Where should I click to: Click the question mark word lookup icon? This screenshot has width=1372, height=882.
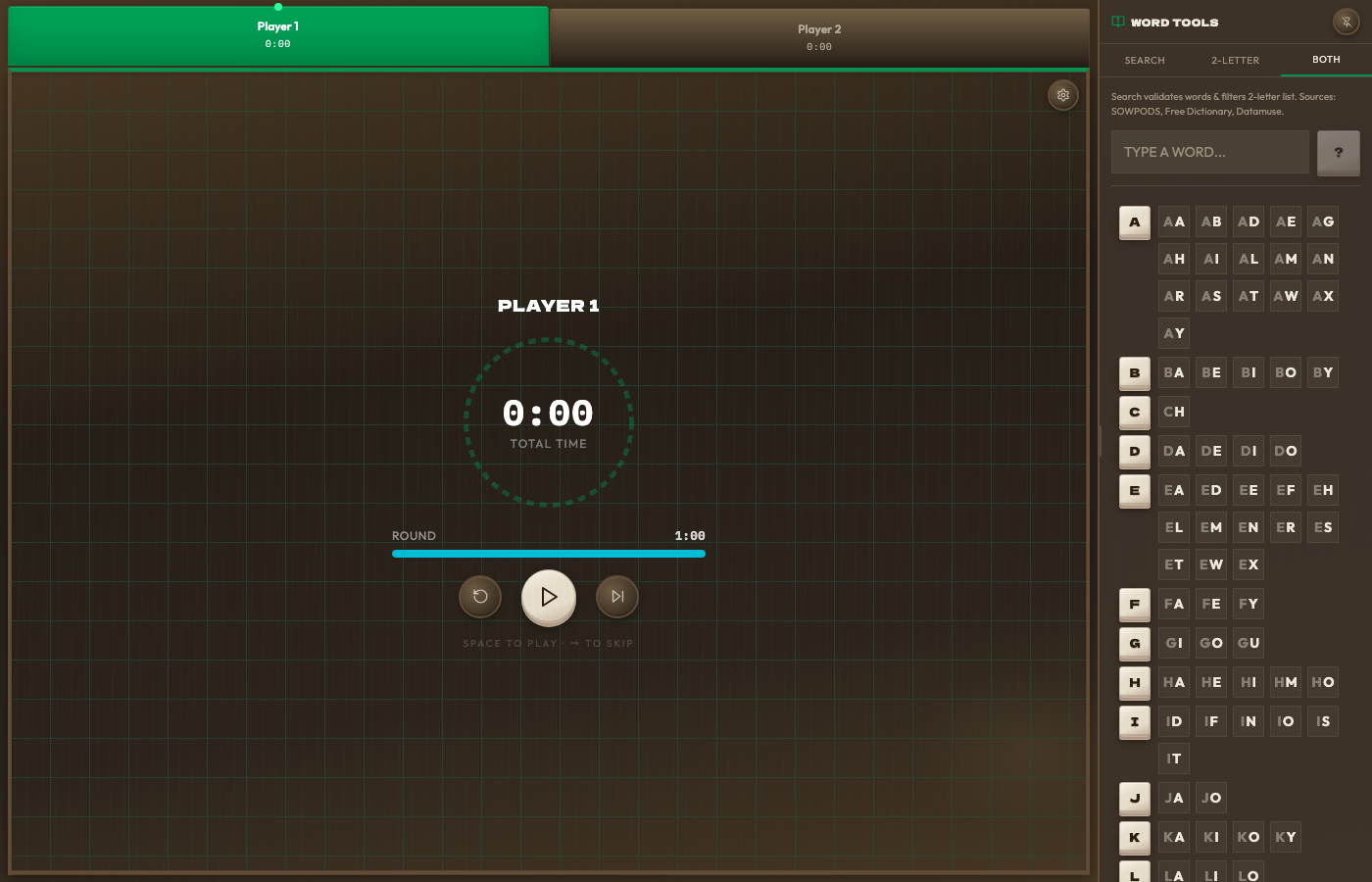(1338, 152)
